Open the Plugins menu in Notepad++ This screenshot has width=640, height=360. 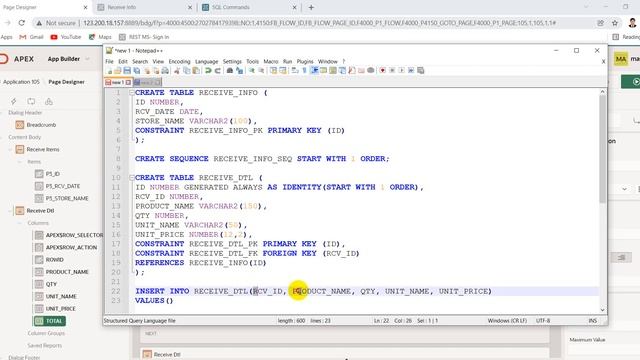click(305, 61)
